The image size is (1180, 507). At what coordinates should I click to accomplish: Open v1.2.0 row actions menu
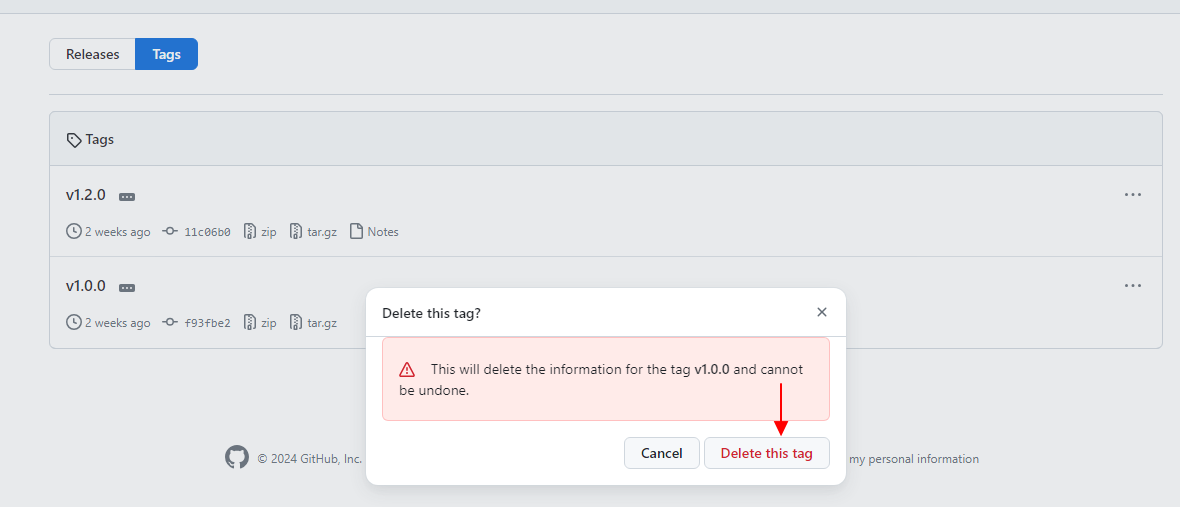click(x=1132, y=195)
